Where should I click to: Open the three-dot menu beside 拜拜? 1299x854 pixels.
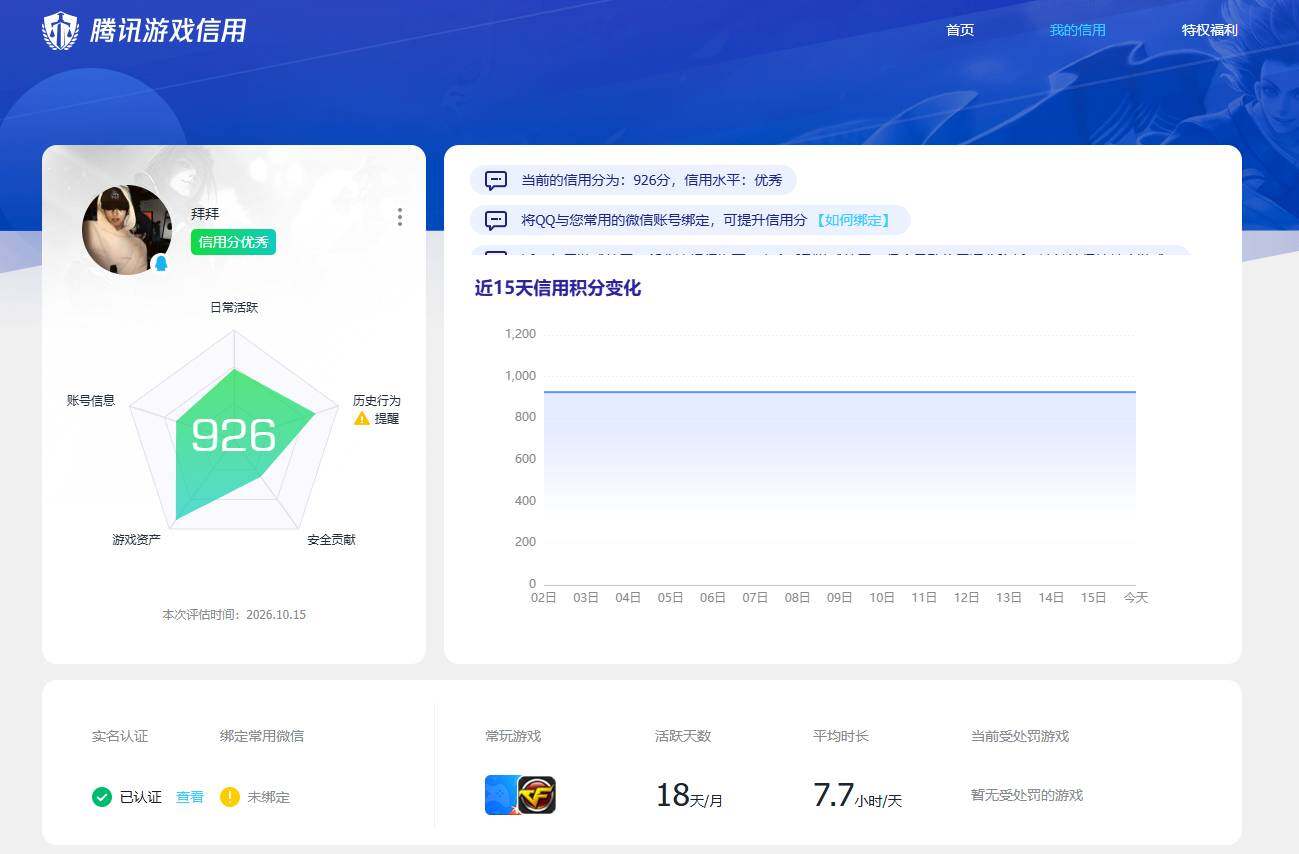400,217
